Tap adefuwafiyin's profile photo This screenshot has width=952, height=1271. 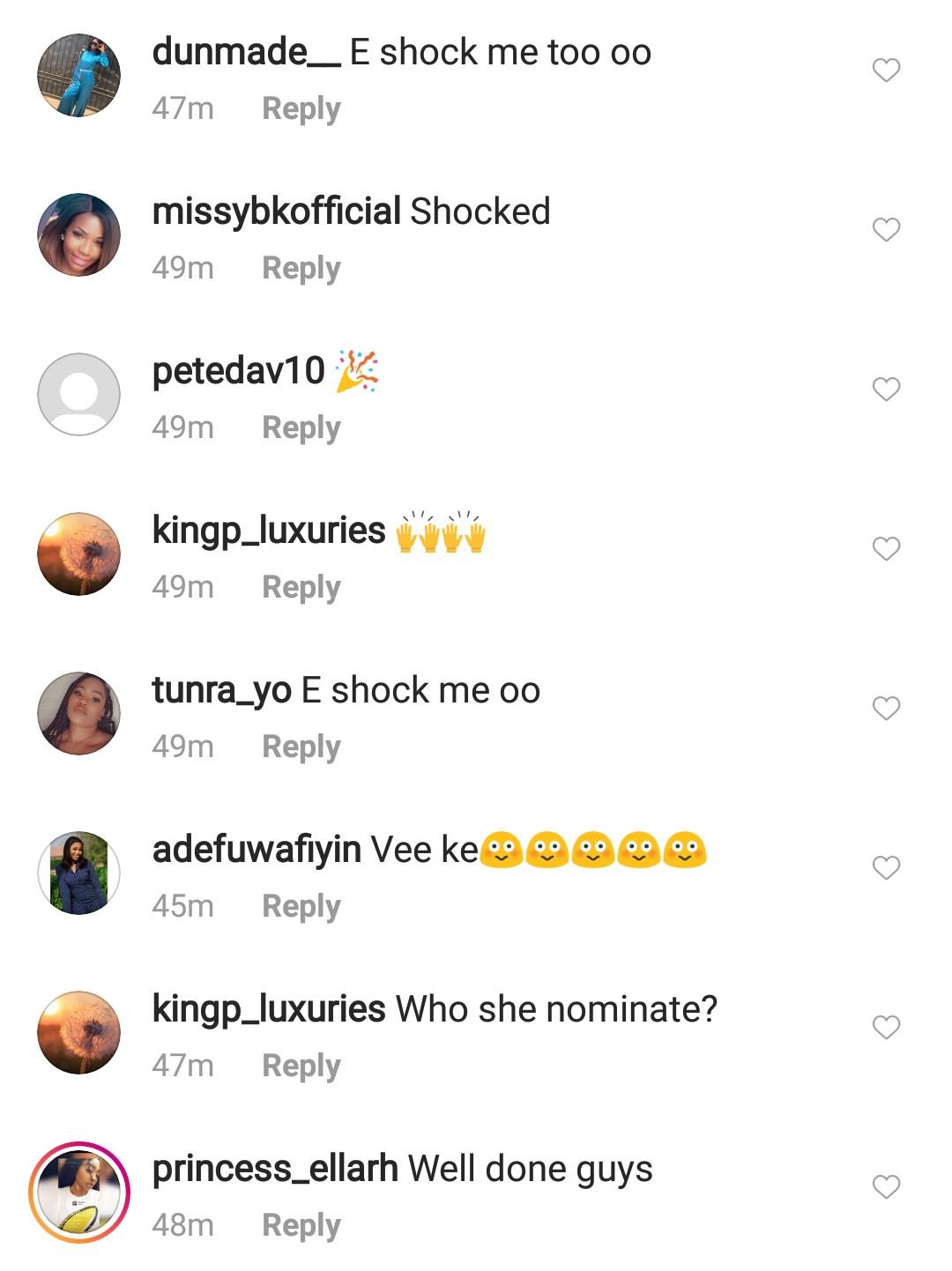pos(79,873)
